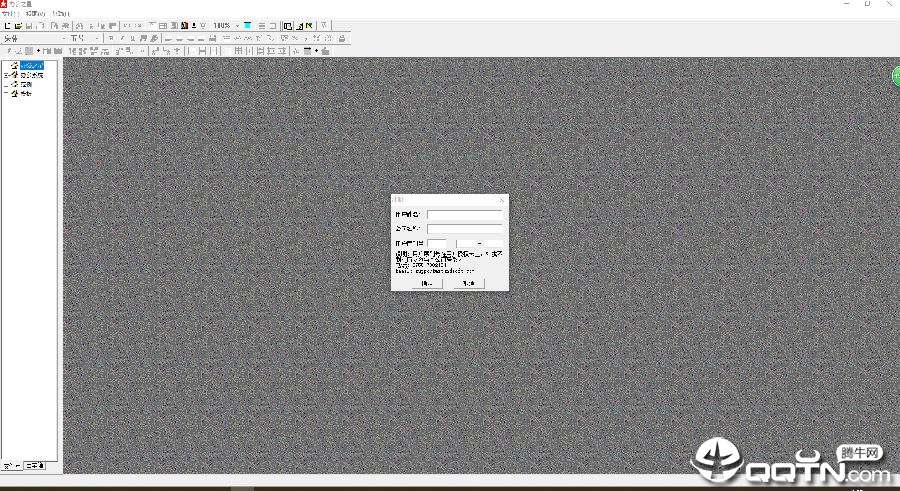Toggle bold text formatting button
The width and height of the screenshot is (900, 491).
111,38
